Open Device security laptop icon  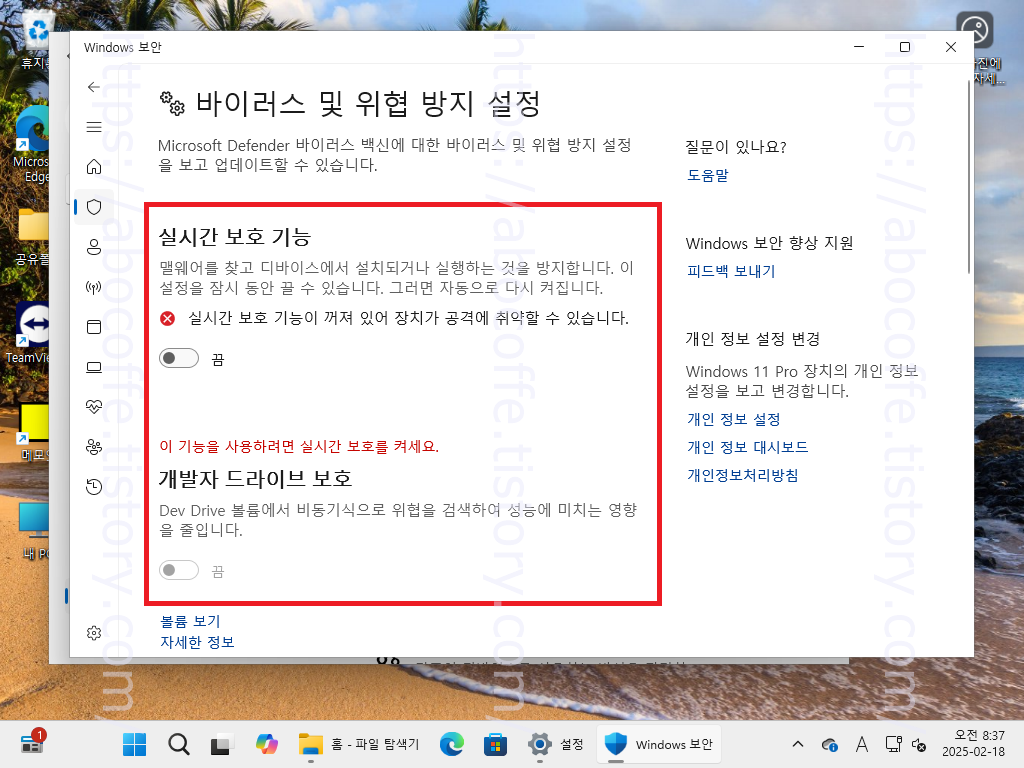[94, 367]
